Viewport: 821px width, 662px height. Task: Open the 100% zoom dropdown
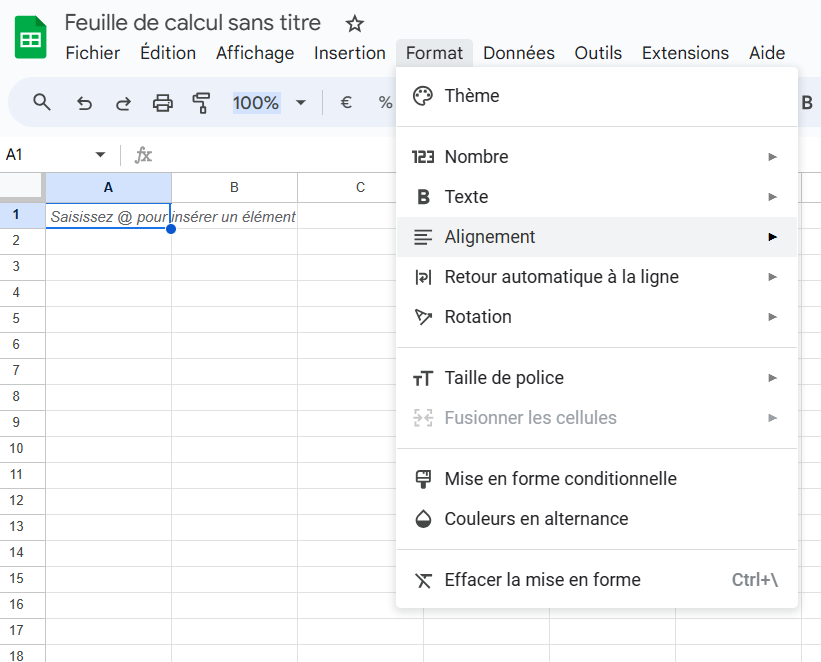tap(269, 103)
